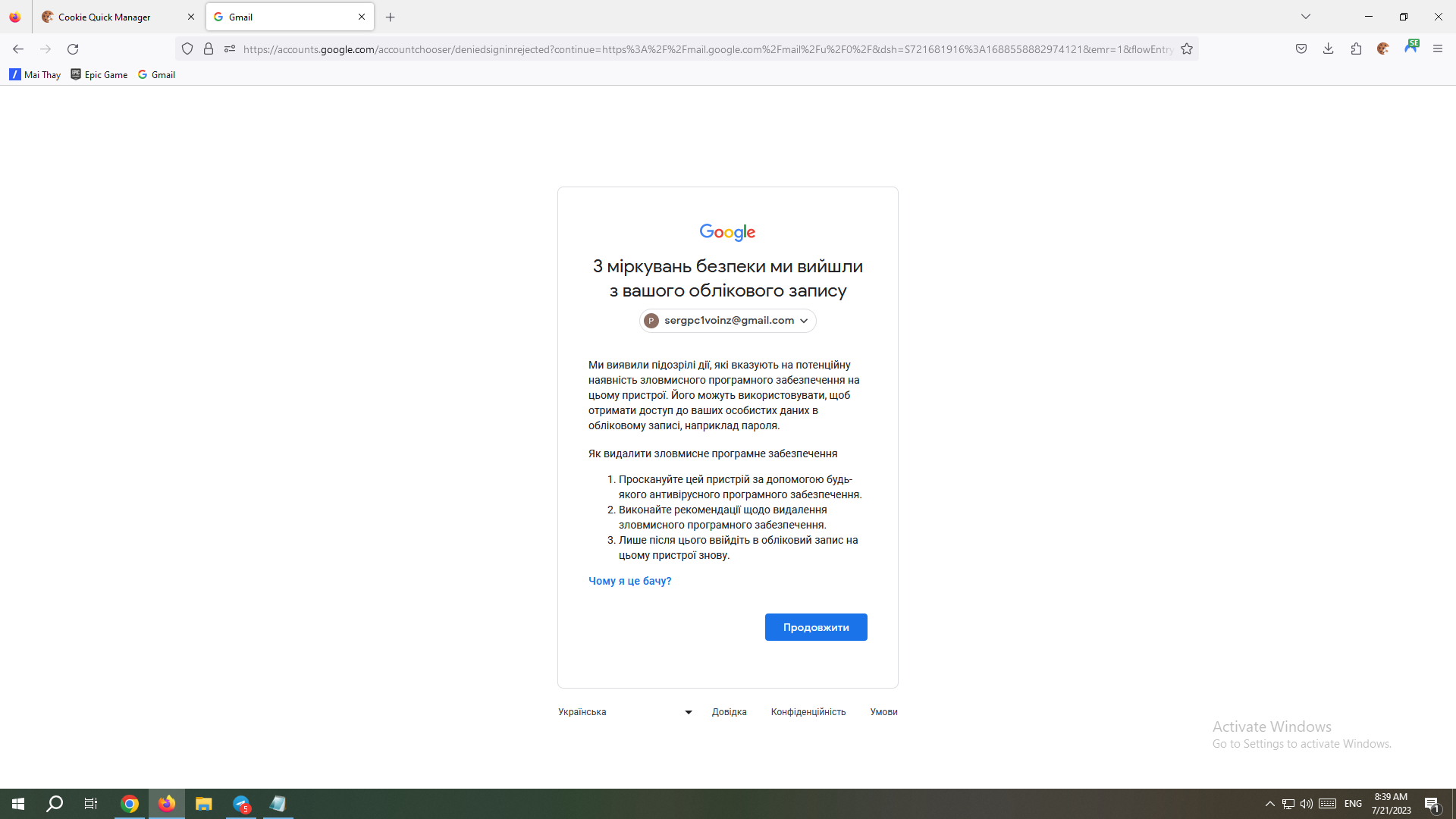Screen dimensions: 1456x819
Task: Open the Gmail bookmark in bookmarks bar
Action: click(156, 74)
